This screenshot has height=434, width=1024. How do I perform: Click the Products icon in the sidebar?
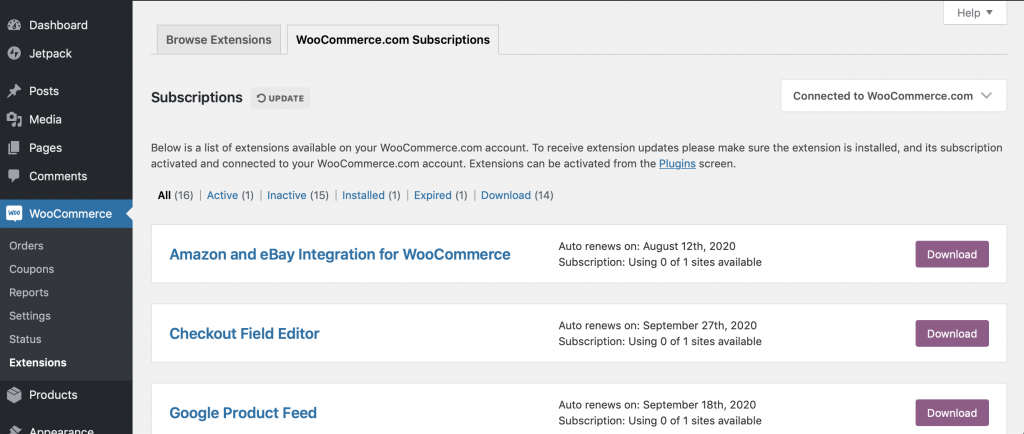pos(14,395)
